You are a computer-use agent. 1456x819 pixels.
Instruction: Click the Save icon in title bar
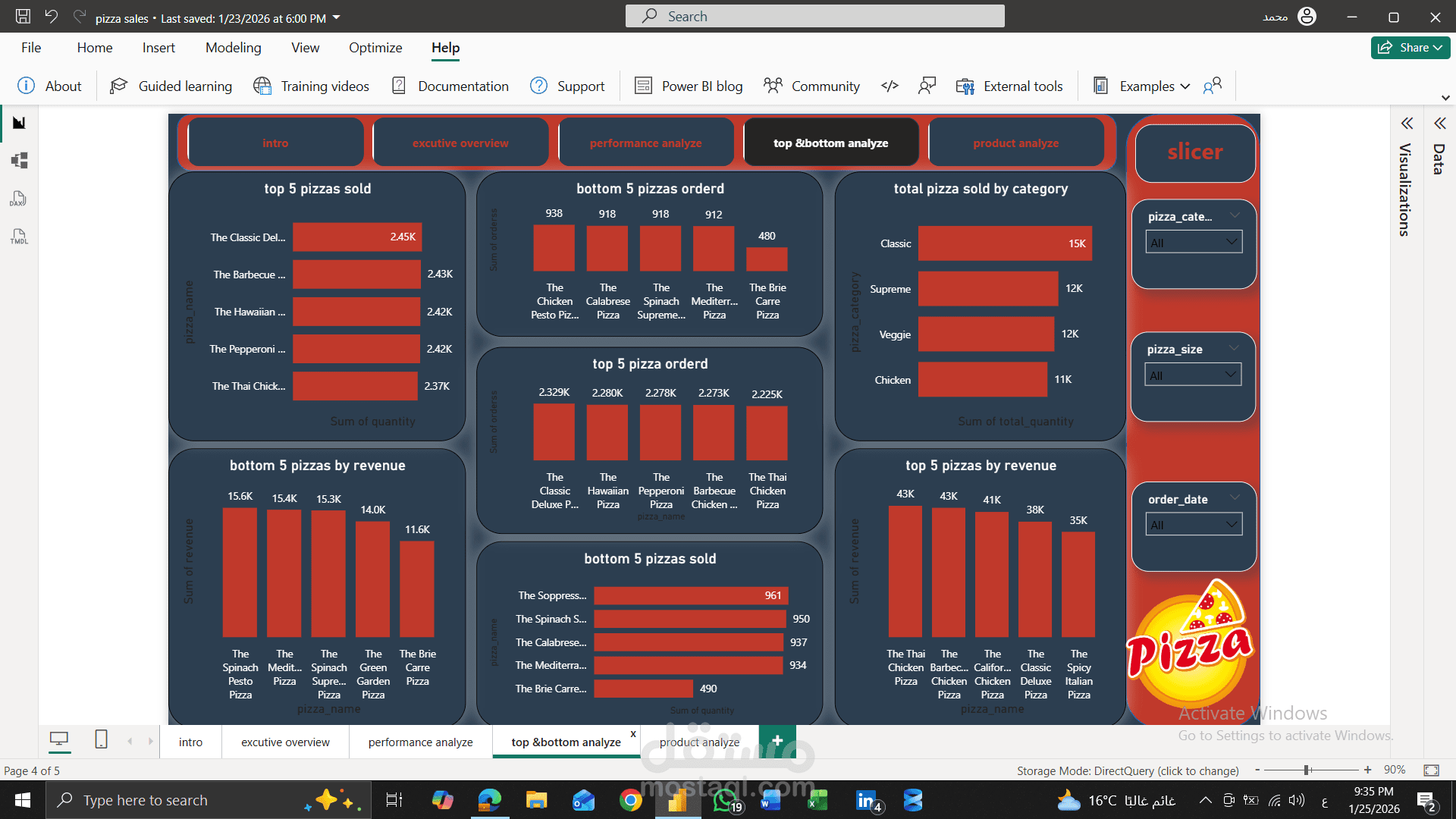(x=23, y=17)
